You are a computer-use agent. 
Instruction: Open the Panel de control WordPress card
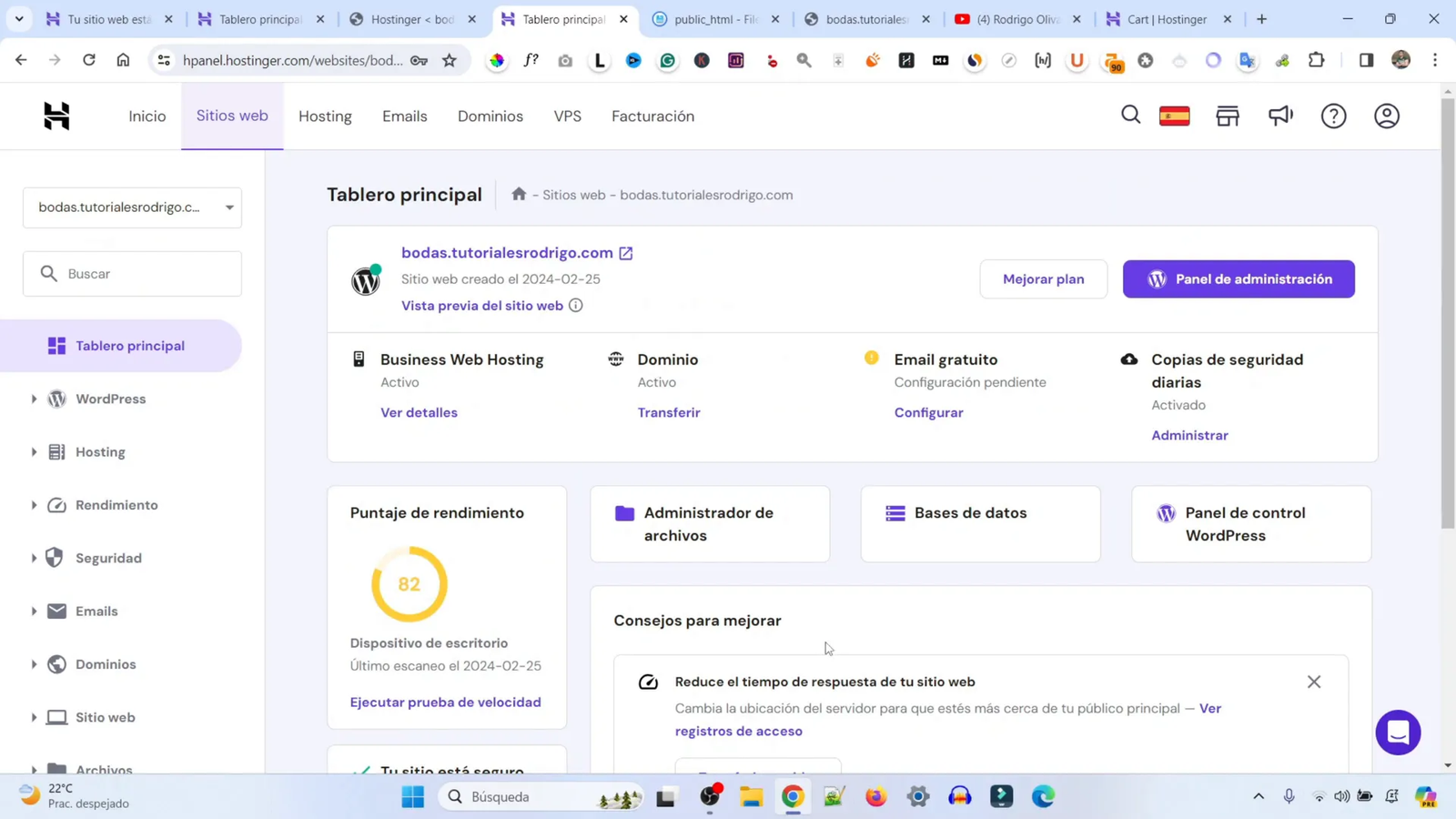tap(1251, 524)
